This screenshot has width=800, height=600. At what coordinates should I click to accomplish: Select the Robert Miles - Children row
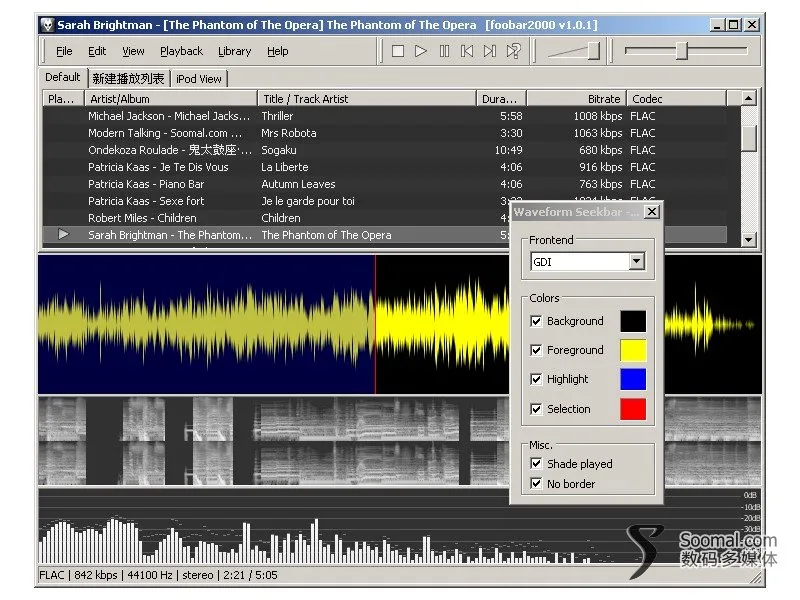click(x=276, y=218)
